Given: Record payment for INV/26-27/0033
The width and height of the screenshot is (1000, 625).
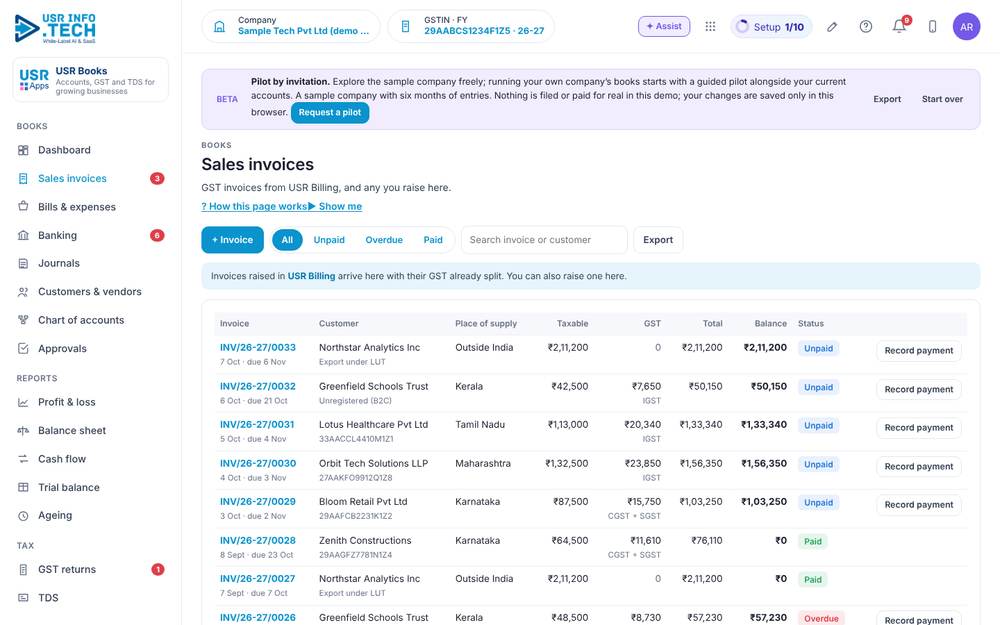Looking at the screenshot, I should (x=918, y=351).
